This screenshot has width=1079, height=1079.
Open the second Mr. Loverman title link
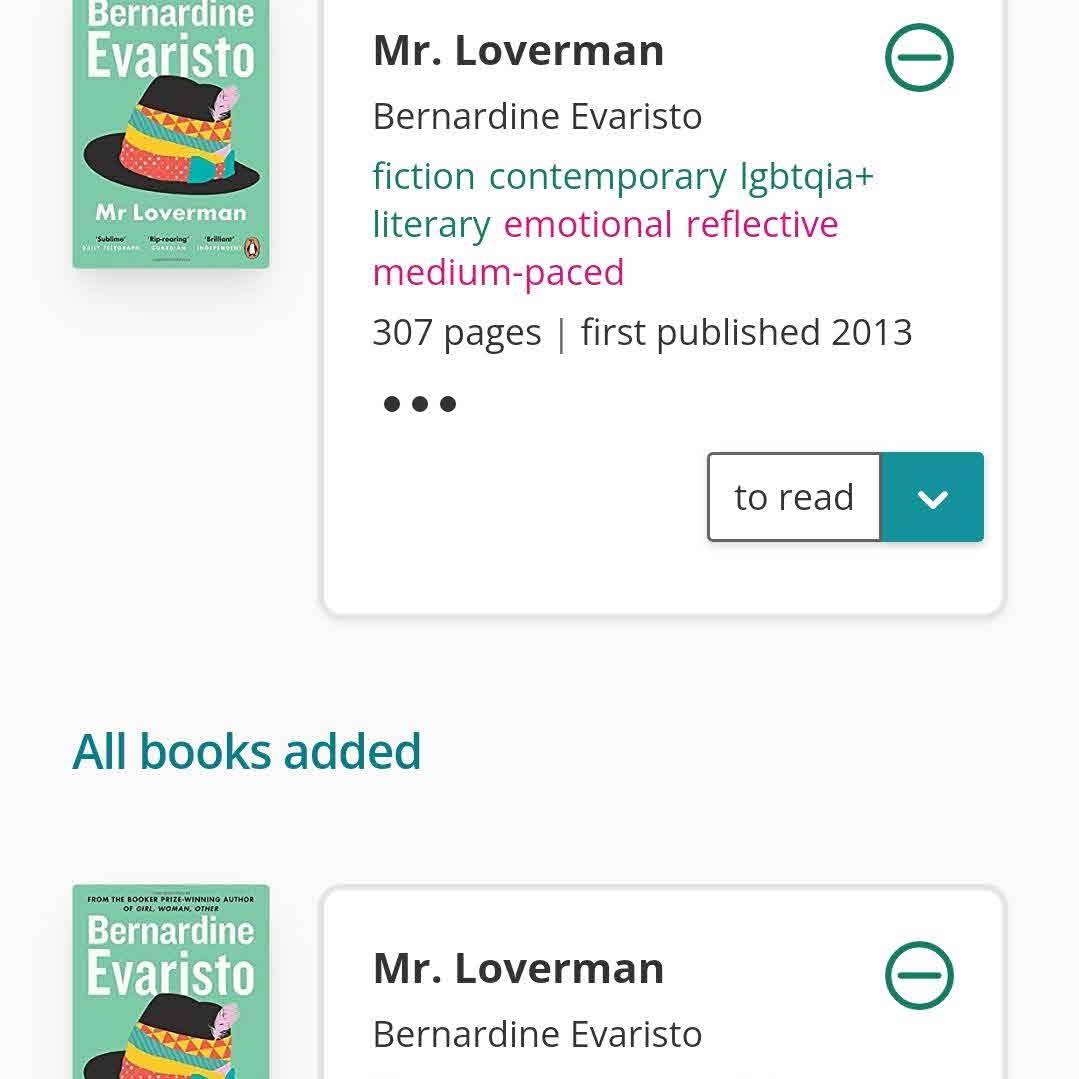518,968
